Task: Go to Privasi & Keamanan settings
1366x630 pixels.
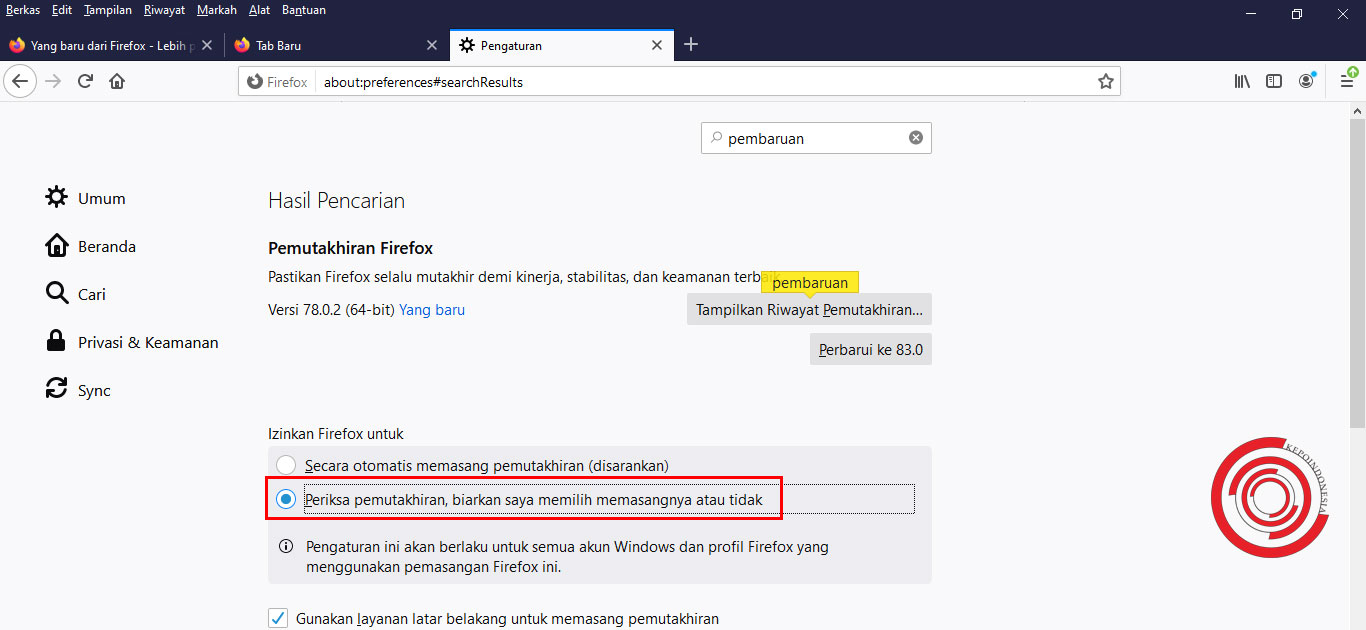Action: pyautogui.click(x=147, y=341)
